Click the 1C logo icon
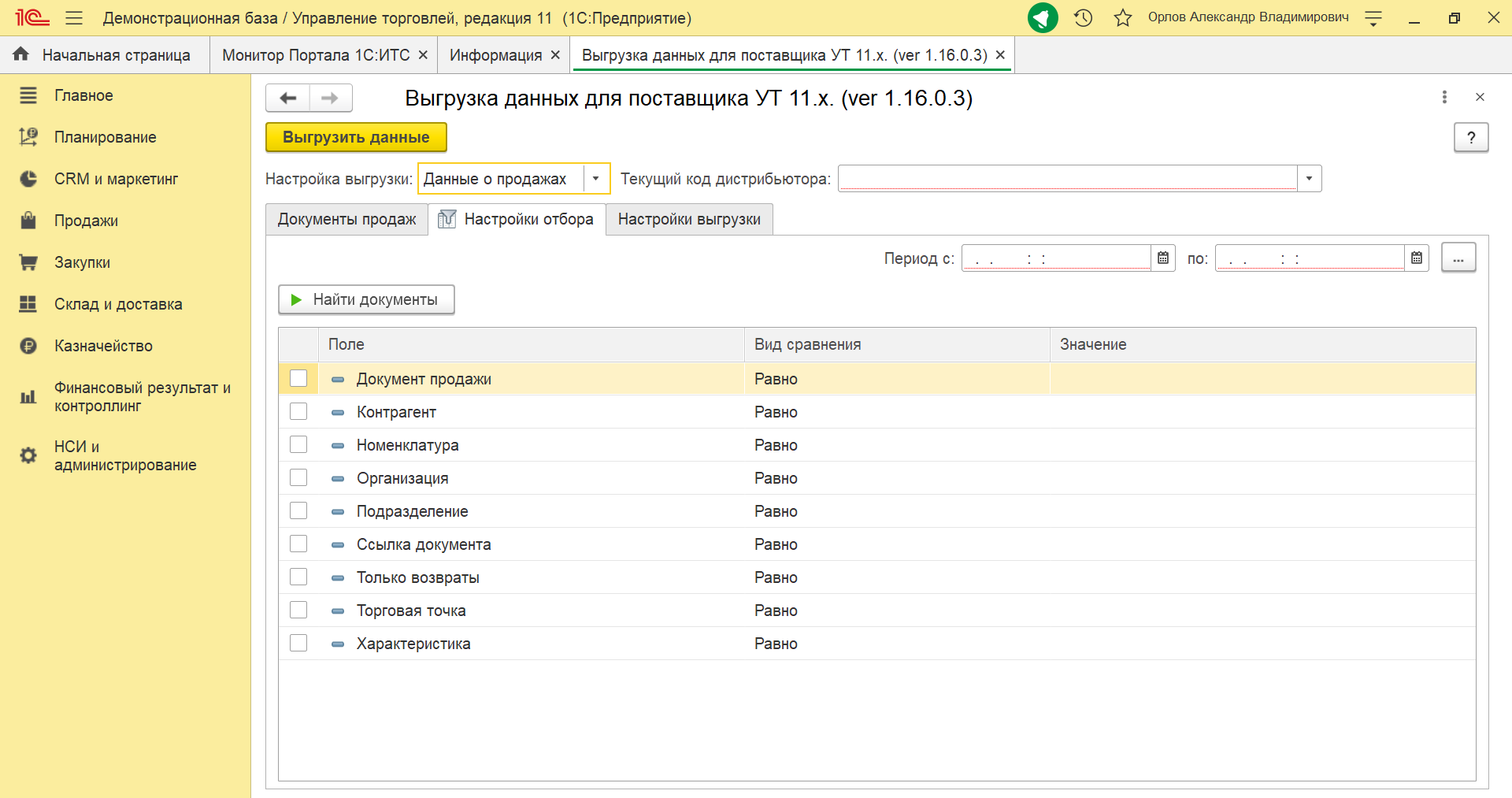Viewport: 1512px width, 798px height. click(32, 17)
